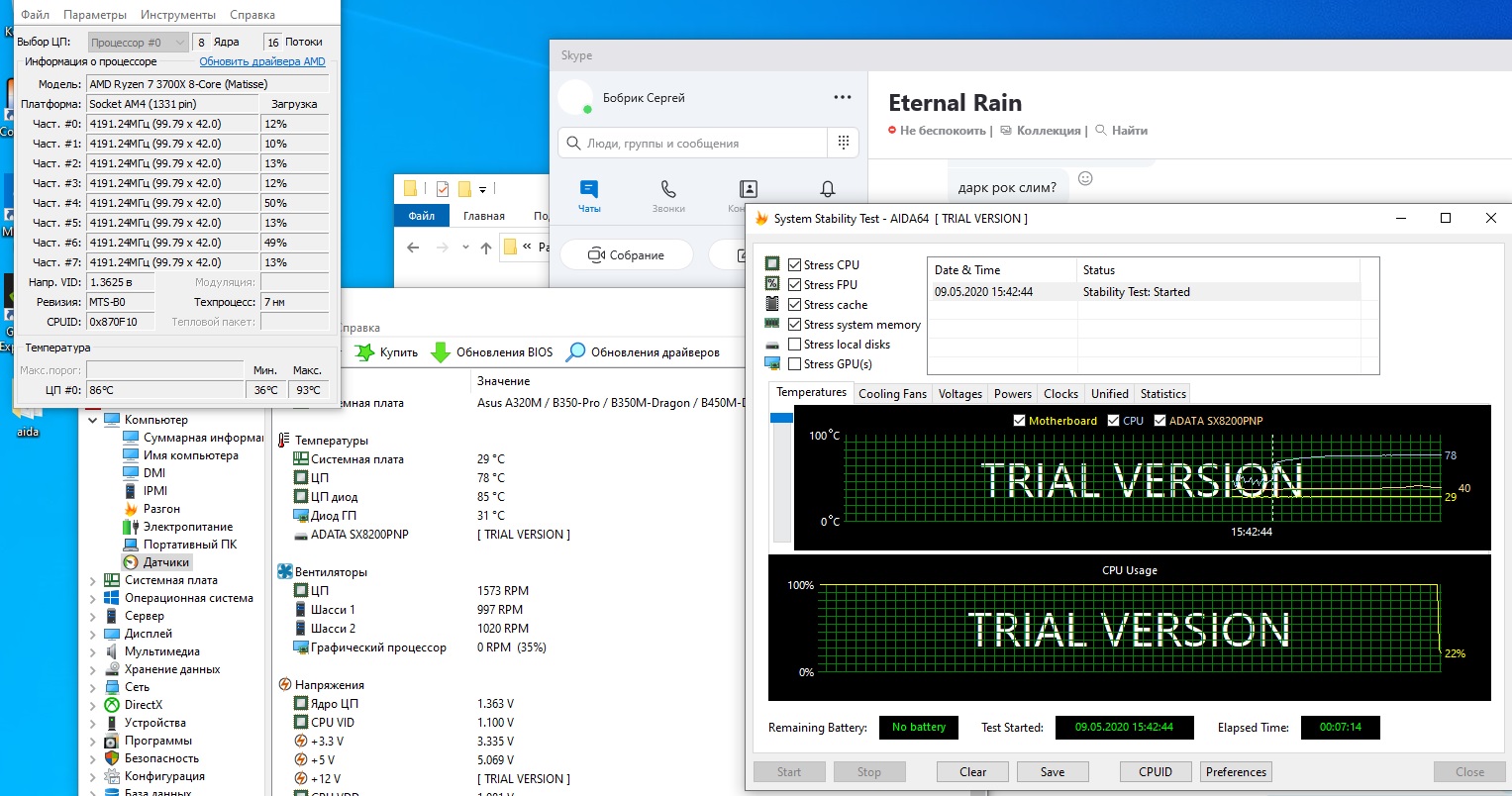Select Датчики in the AIDA64 tree
The width and height of the screenshot is (1512, 796).
tap(156, 562)
